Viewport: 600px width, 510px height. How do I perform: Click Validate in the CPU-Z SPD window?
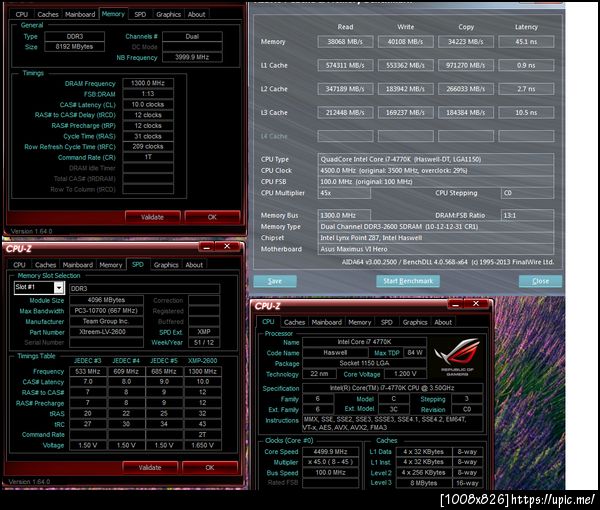pyautogui.click(x=150, y=468)
